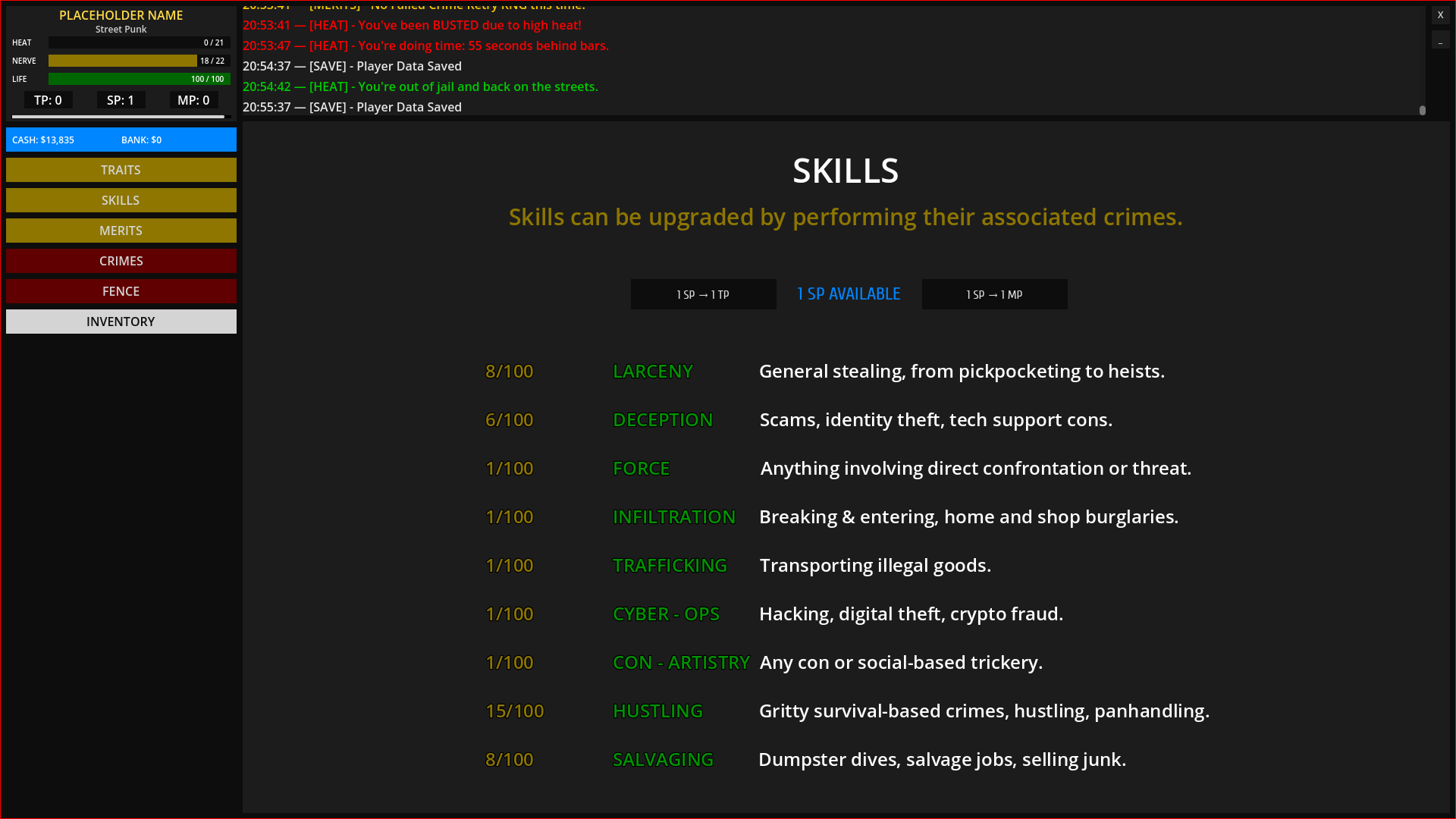This screenshot has height=819, width=1456.
Task: Open the INVENTORY panel
Action: 121,322
